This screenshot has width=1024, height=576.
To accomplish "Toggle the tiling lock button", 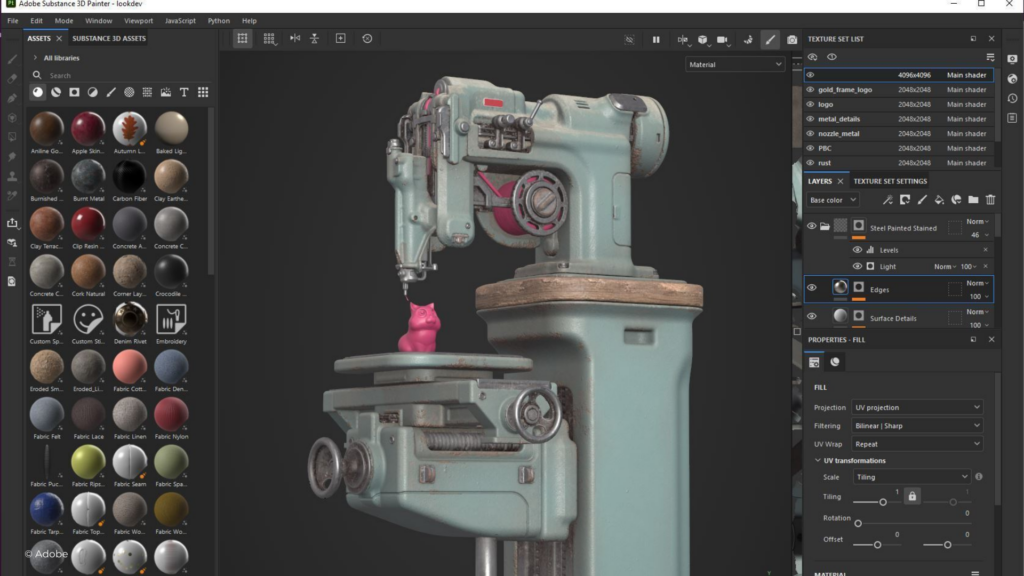I will pos(912,496).
